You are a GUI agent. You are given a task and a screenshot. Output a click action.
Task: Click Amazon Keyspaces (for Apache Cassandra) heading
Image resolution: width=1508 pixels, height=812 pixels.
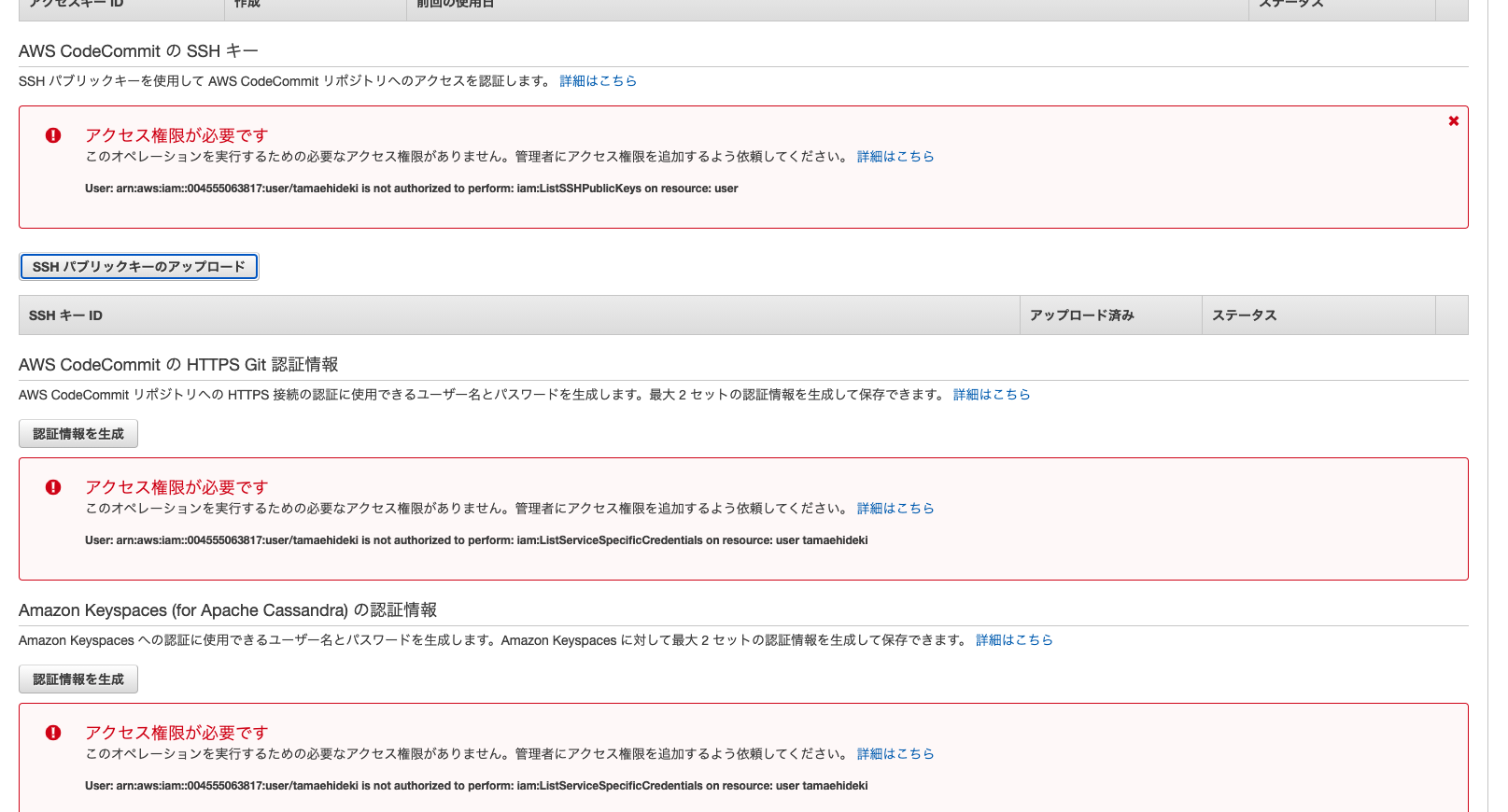click(x=228, y=610)
